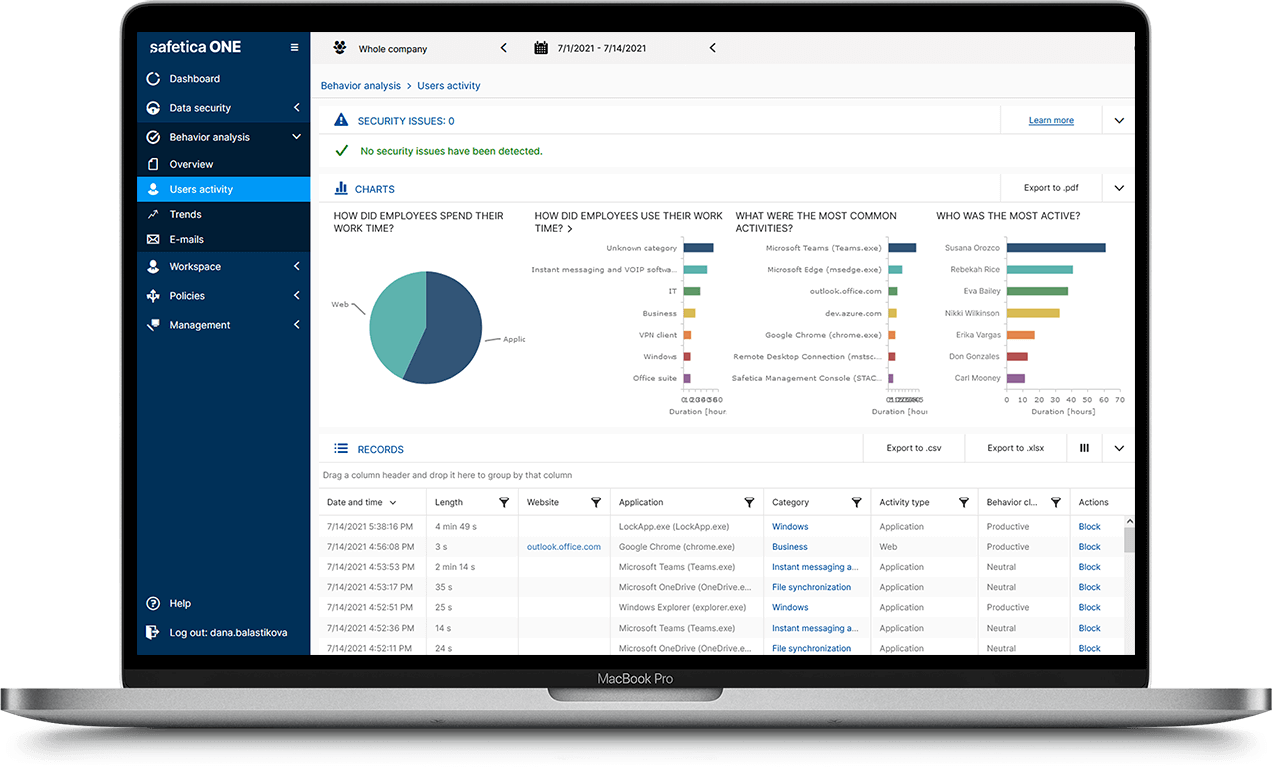The width and height of the screenshot is (1272, 767).
Task: Expand the Data security chevron
Action: (296, 107)
